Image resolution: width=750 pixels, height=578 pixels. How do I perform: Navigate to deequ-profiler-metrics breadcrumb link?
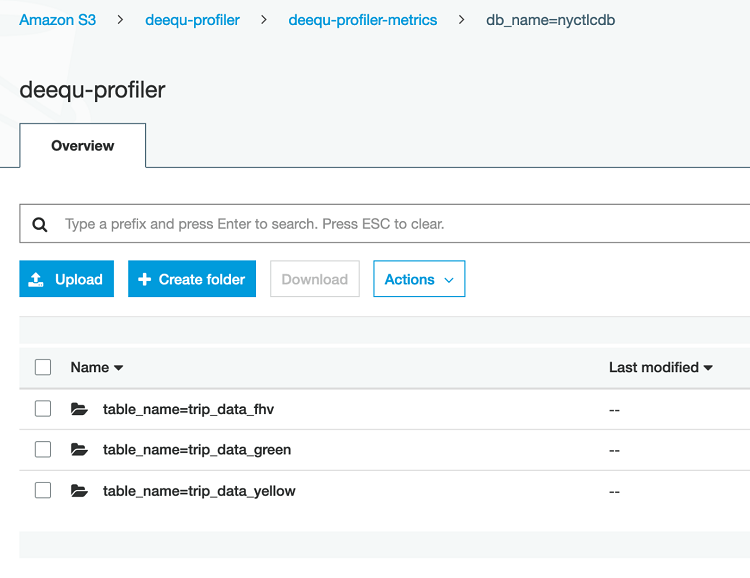363,20
